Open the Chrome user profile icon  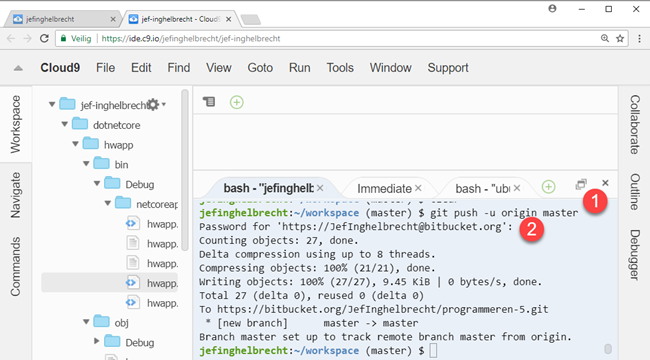[x=552, y=8]
